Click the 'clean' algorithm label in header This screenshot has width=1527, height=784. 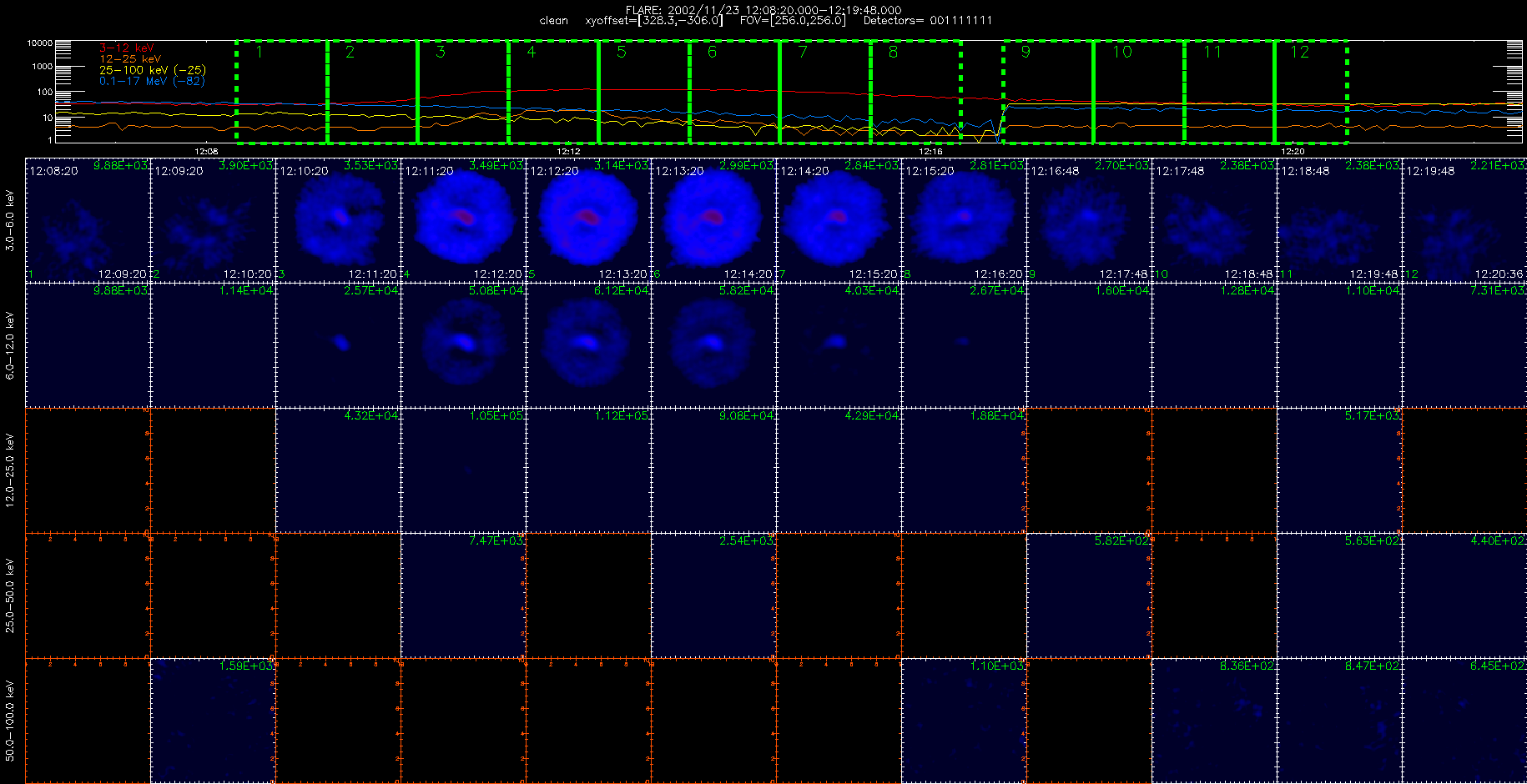(x=554, y=21)
